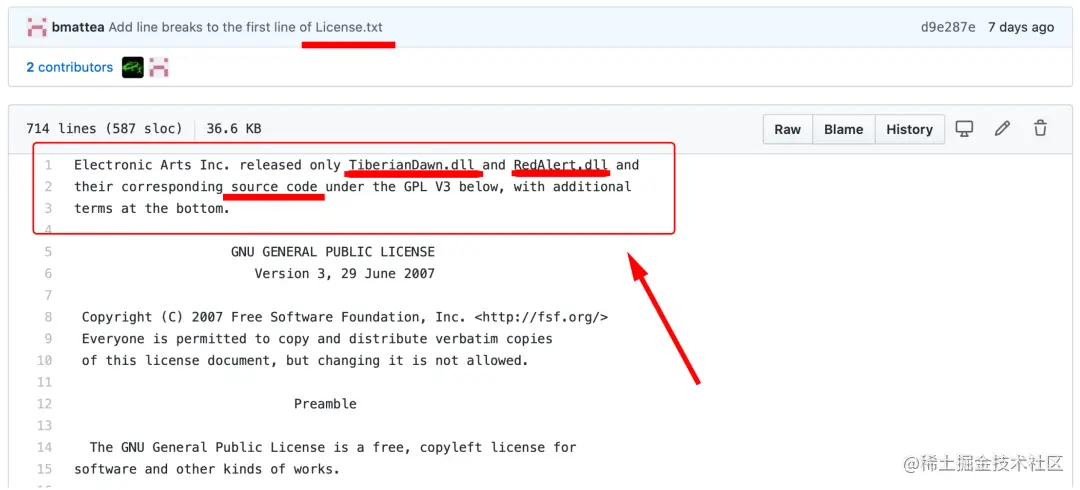Open pink contributor avatar next to the green one
This screenshot has height=490, width=1080.
(x=159, y=67)
